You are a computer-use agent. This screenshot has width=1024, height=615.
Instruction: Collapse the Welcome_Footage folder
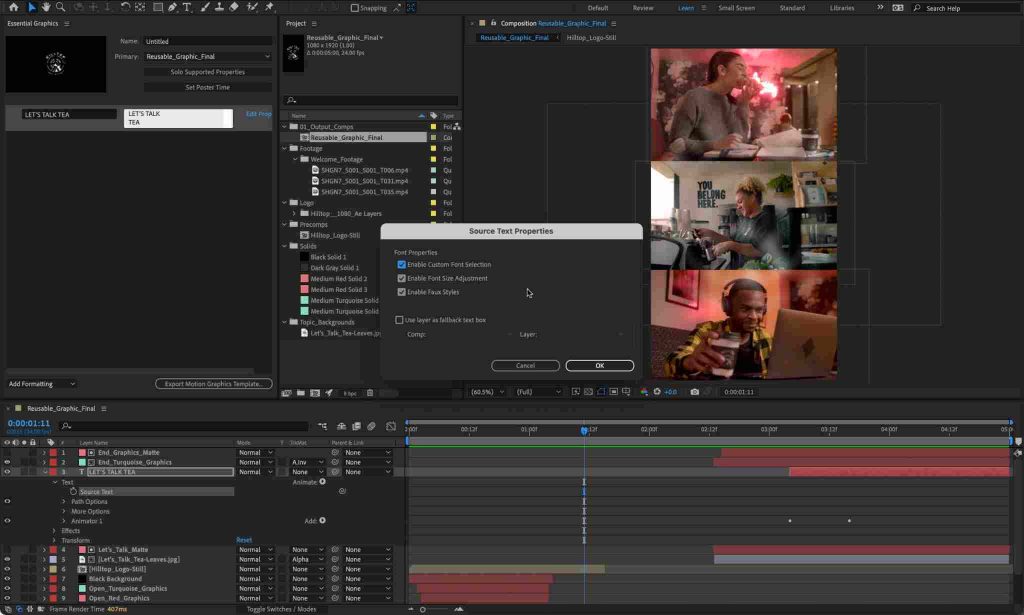point(295,159)
